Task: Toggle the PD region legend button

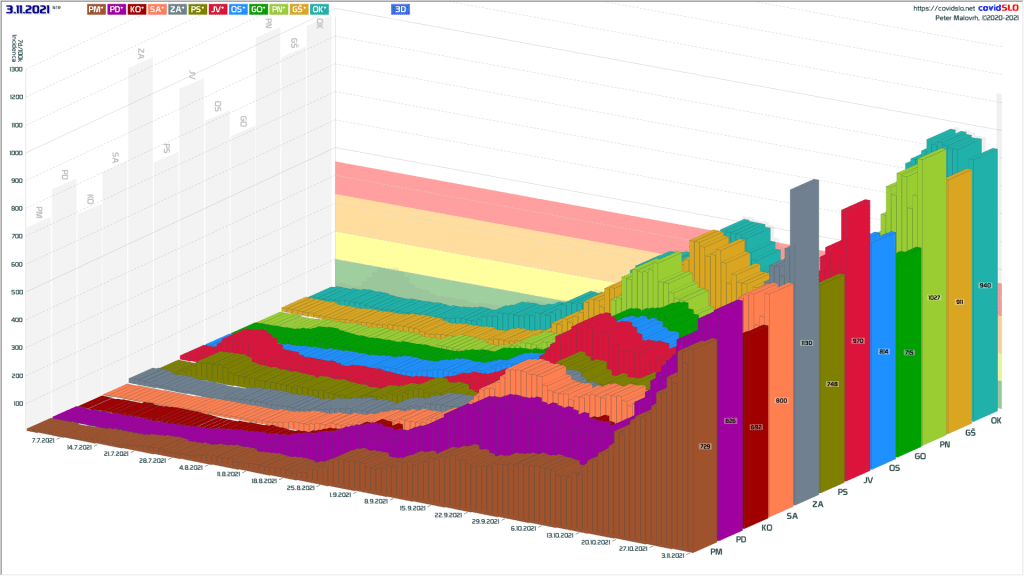Action: [x=116, y=9]
